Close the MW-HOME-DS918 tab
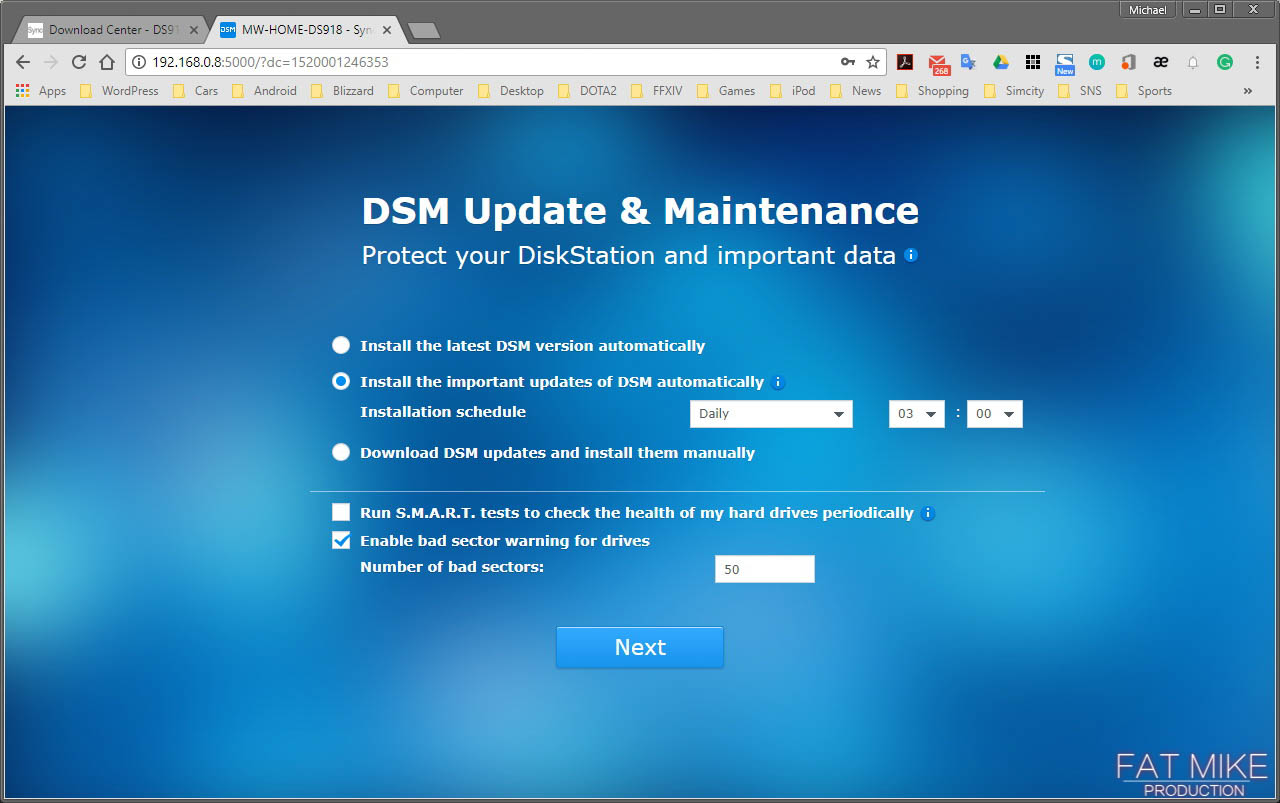The height and width of the screenshot is (803, 1280). 387,30
